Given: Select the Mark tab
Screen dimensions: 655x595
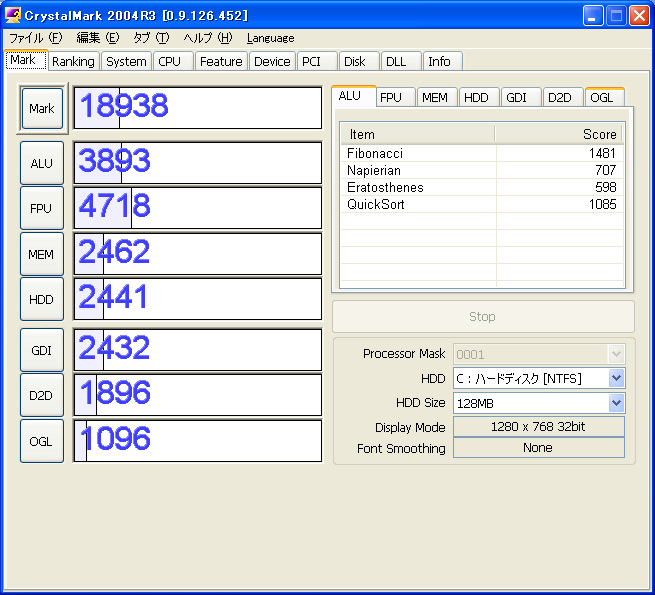Looking at the screenshot, I should pyautogui.click(x=25, y=60).
